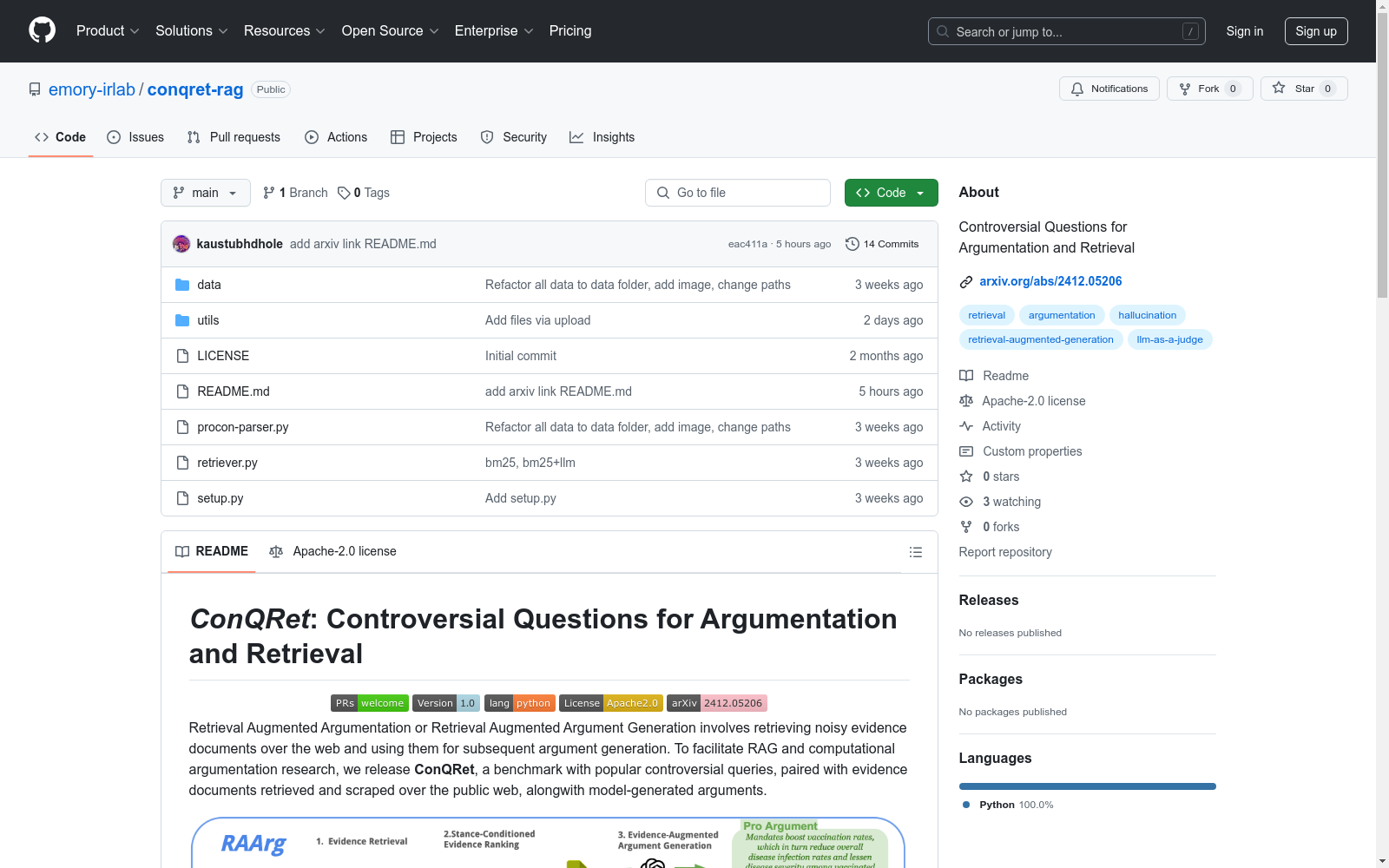Focus the Search or jump to field
The width and height of the screenshot is (1389, 868).
pyautogui.click(x=1067, y=31)
